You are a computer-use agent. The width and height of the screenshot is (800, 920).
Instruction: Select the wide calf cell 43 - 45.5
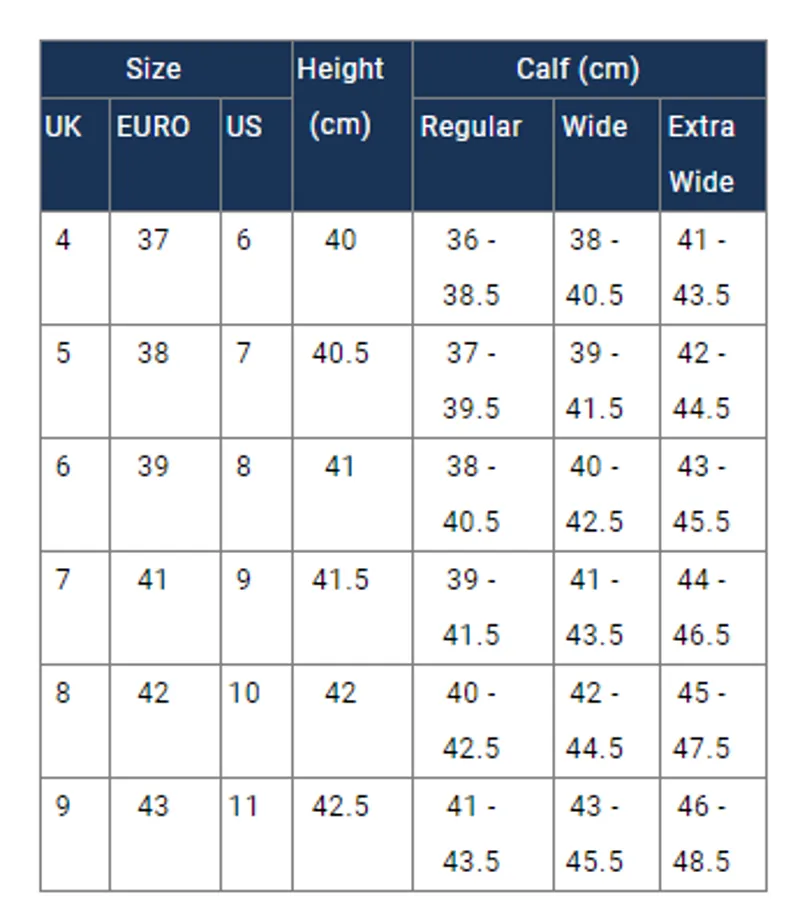(x=607, y=834)
